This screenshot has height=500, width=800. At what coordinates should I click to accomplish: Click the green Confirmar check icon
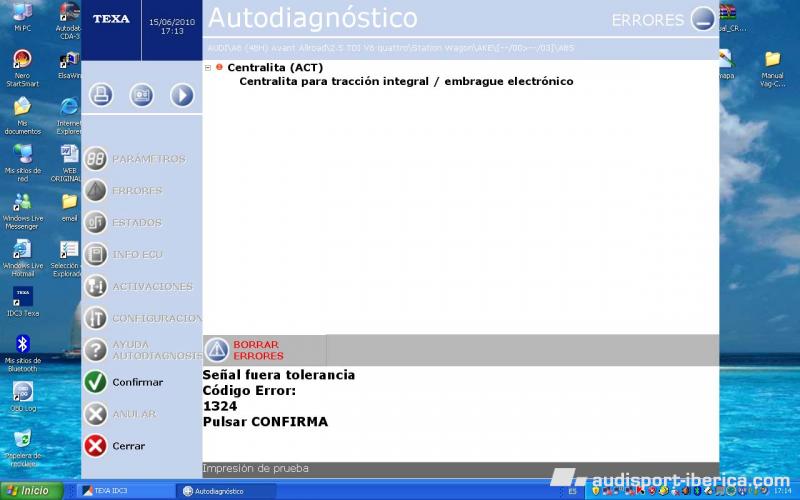point(95,382)
